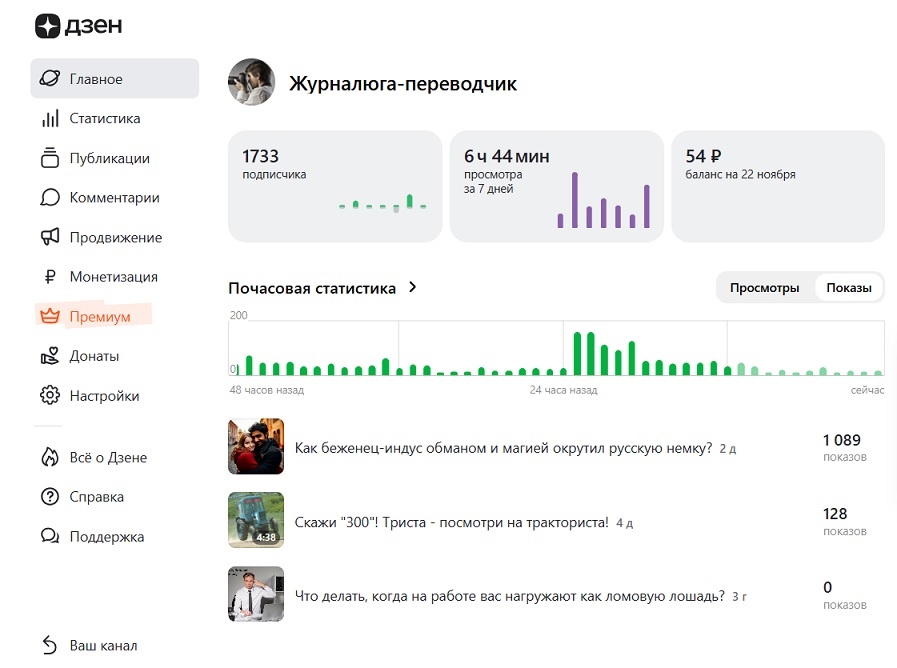
Task: Open the Всё о Дзене section
Action: coord(48,457)
